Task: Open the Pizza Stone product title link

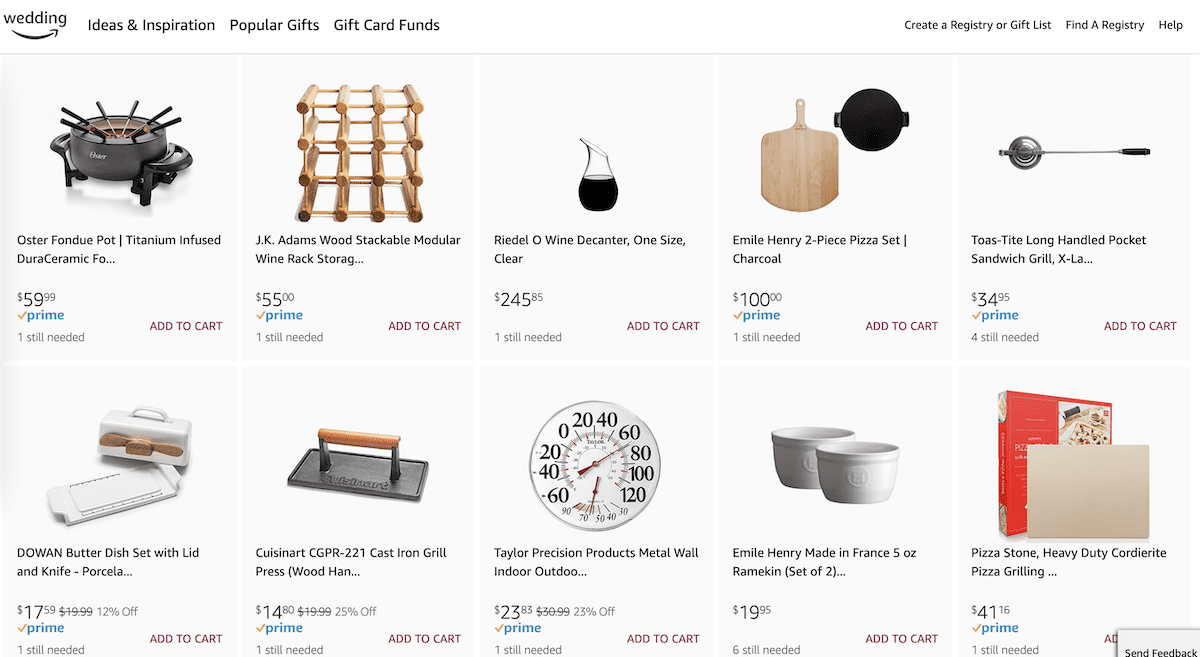Action: [x=1071, y=562]
